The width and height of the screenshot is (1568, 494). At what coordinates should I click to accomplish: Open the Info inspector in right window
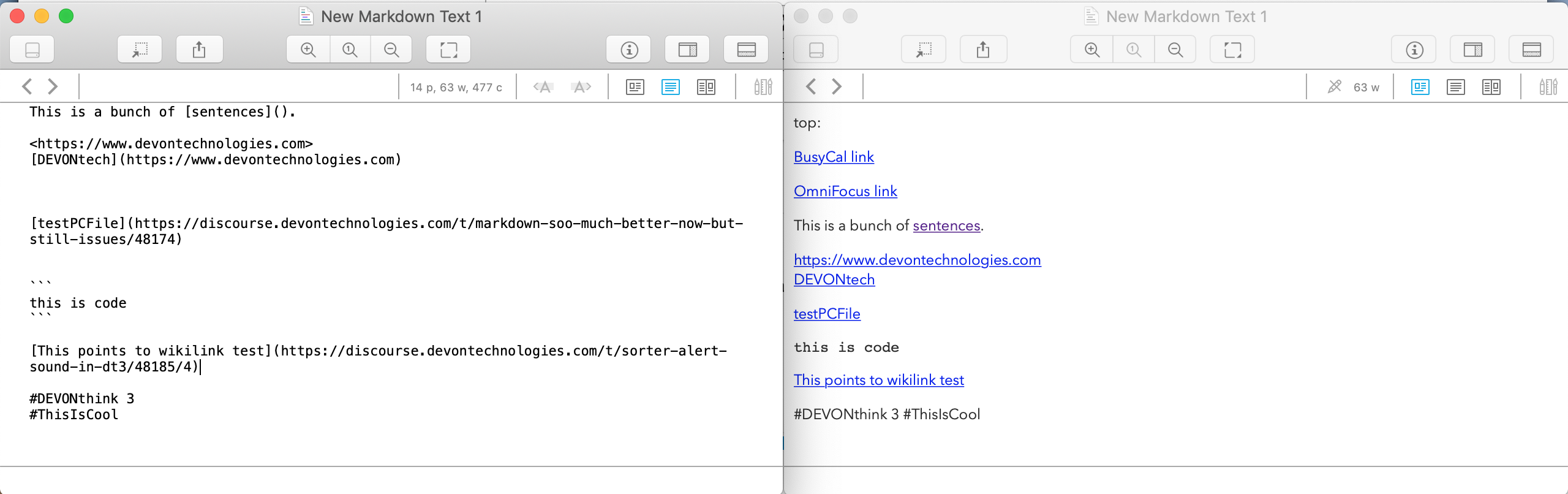click(1414, 50)
